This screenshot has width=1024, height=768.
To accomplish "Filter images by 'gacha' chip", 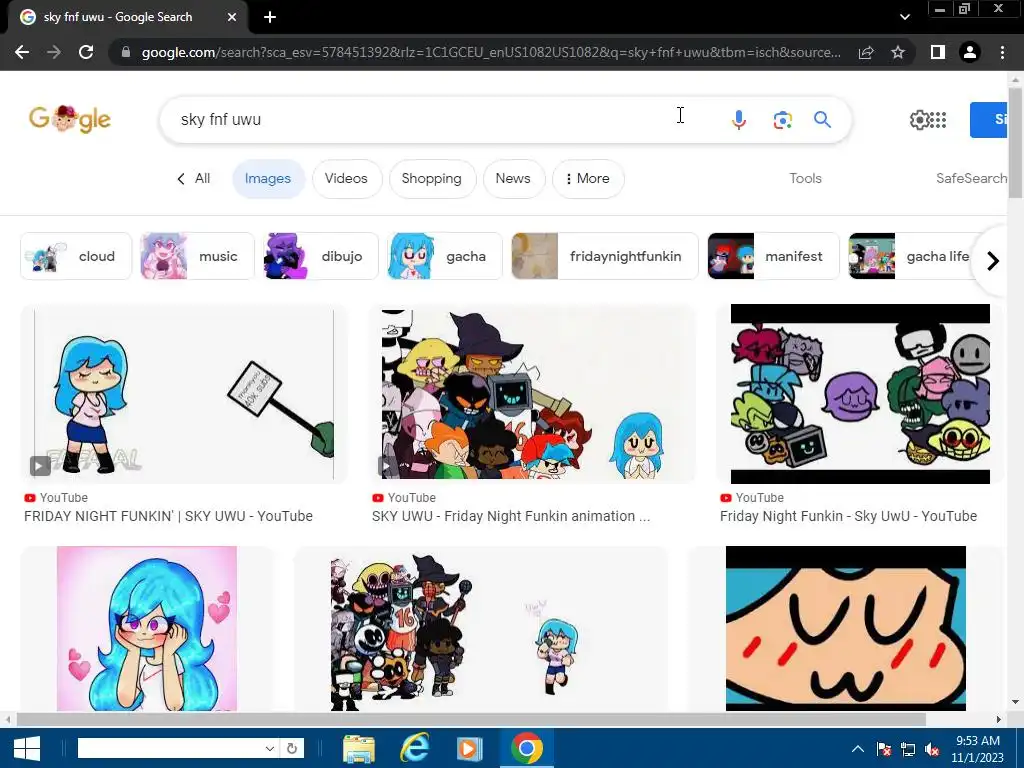I will click(445, 256).
